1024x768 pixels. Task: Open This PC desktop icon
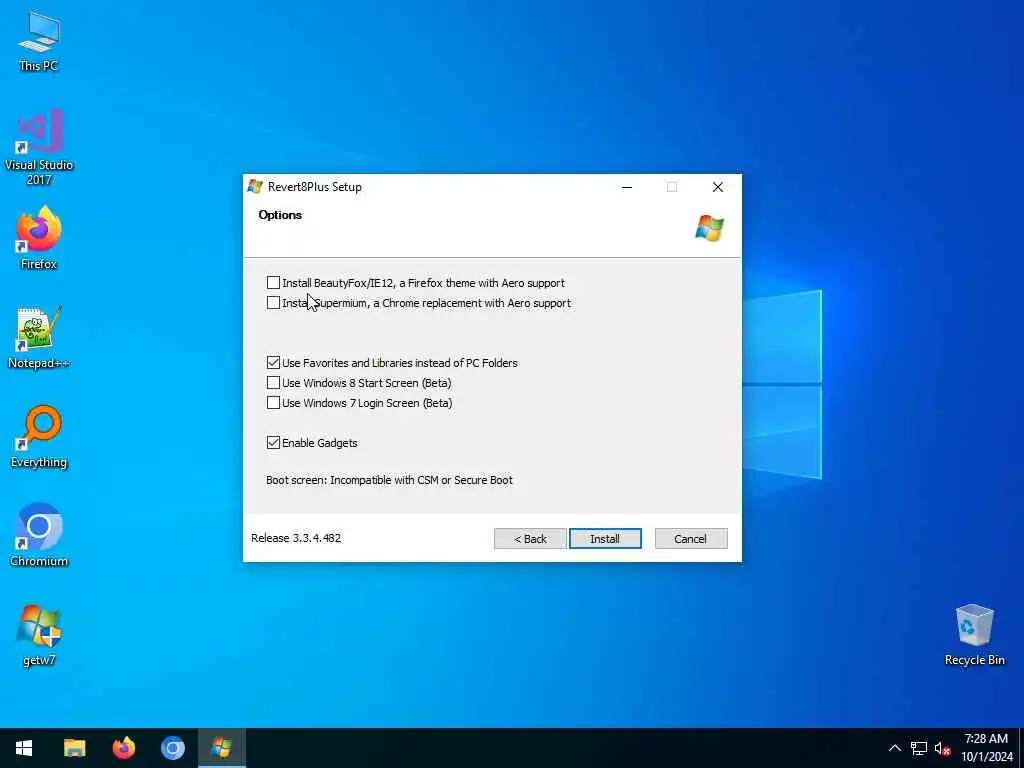click(x=39, y=40)
